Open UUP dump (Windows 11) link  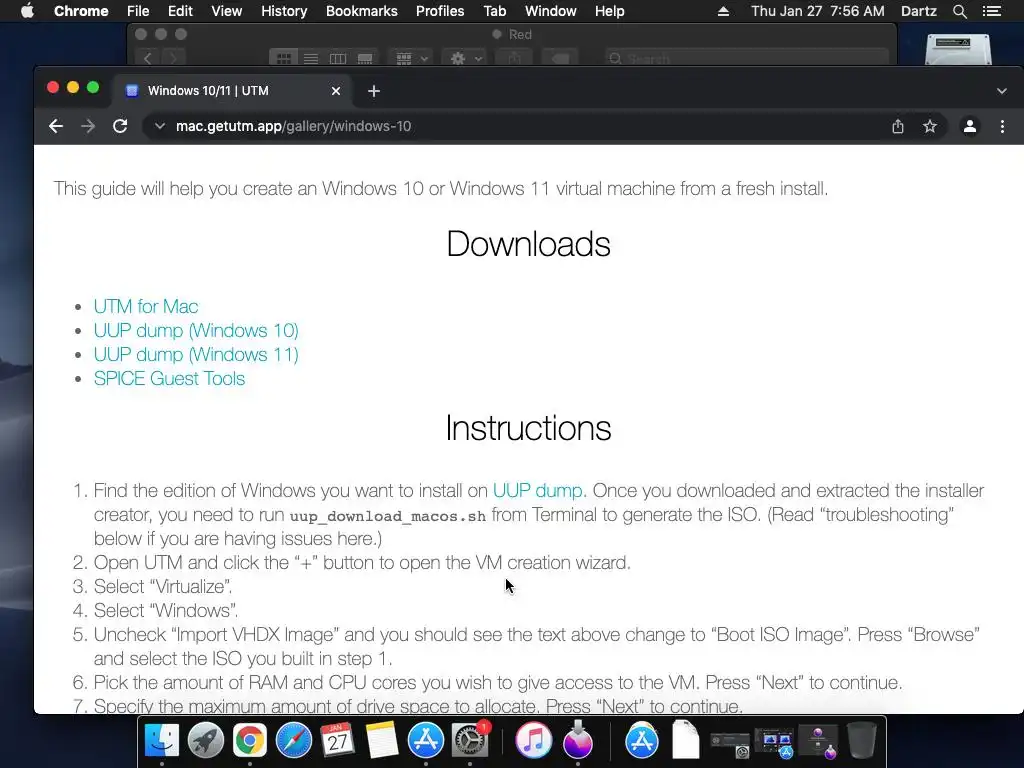coord(196,355)
